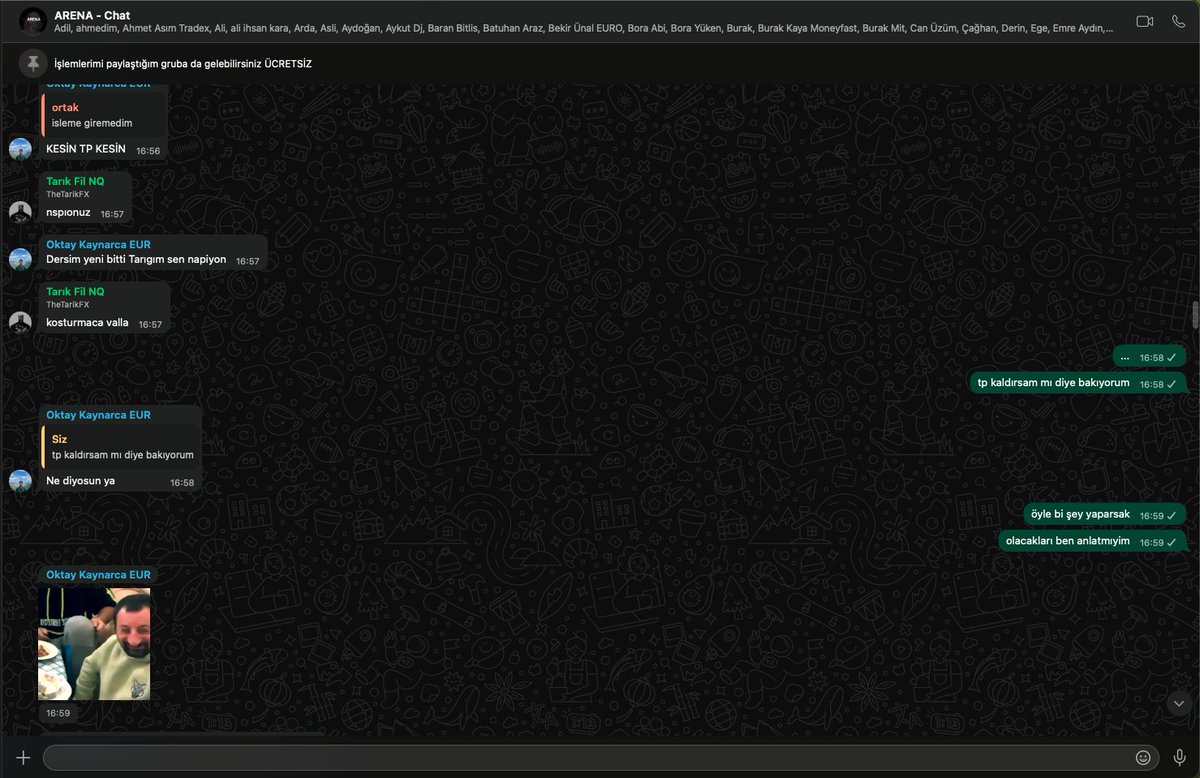This screenshot has width=1200, height=778.
Task: Click TheTarikFX label under first Tarık name
Action: click(x=68, y=194)
